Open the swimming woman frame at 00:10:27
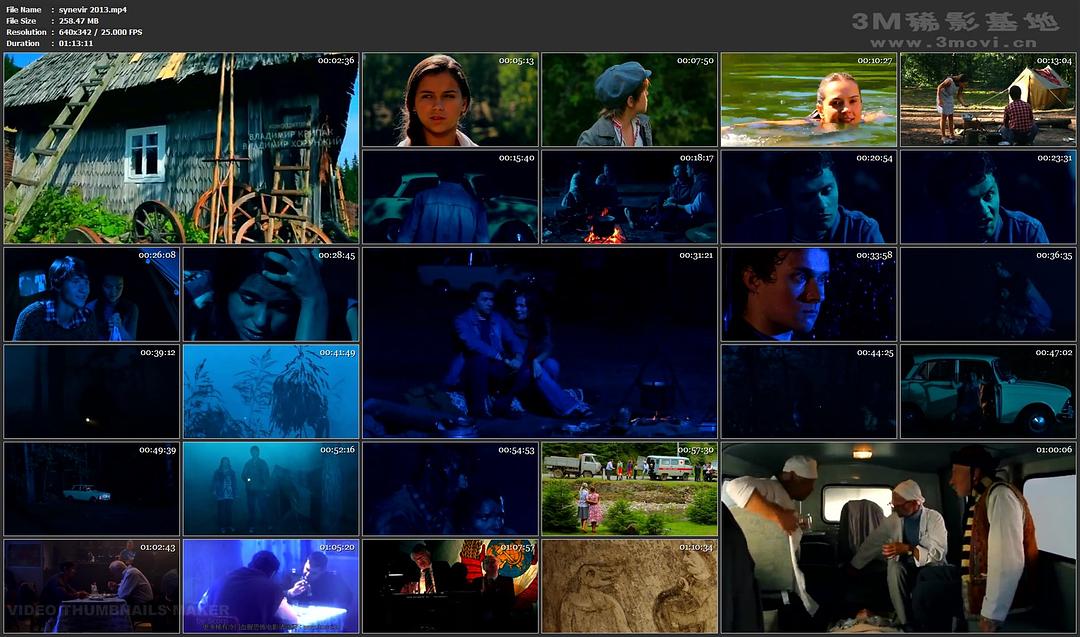 (x=808, y=99)
